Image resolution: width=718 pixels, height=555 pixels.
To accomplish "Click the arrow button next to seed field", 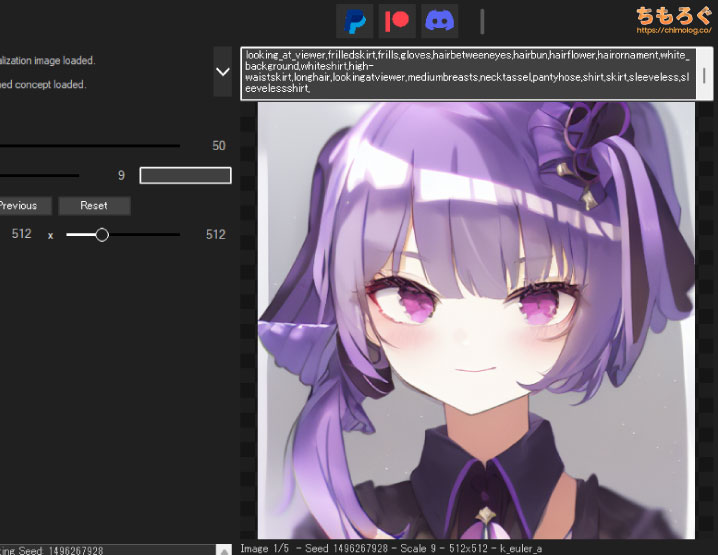I will pyautogui.click(x=223, y=550).
